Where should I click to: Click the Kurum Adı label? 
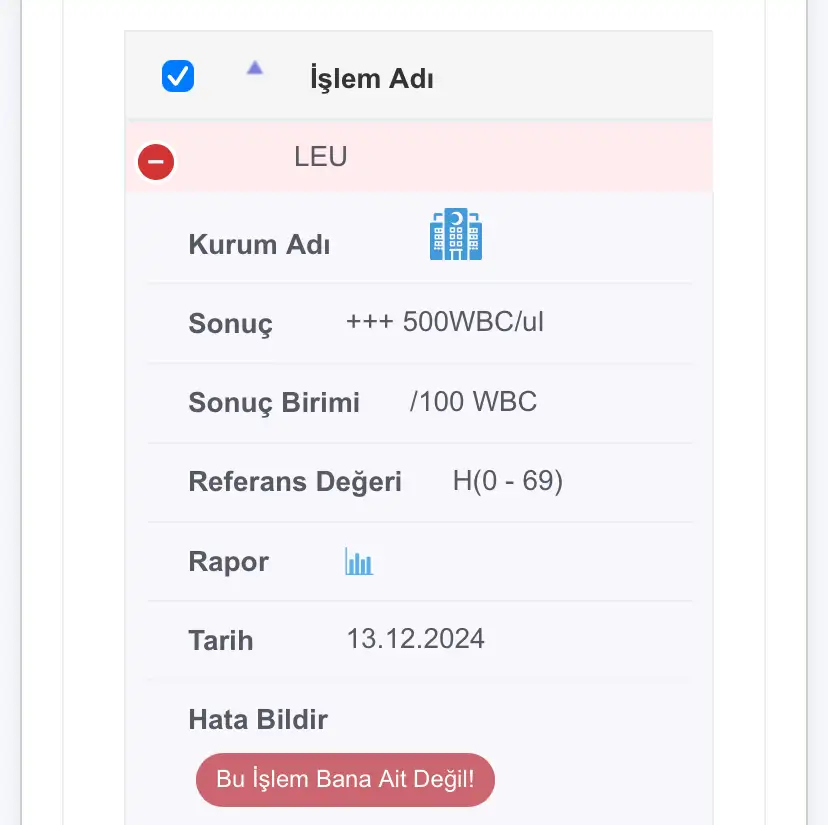tap(259, 245)
